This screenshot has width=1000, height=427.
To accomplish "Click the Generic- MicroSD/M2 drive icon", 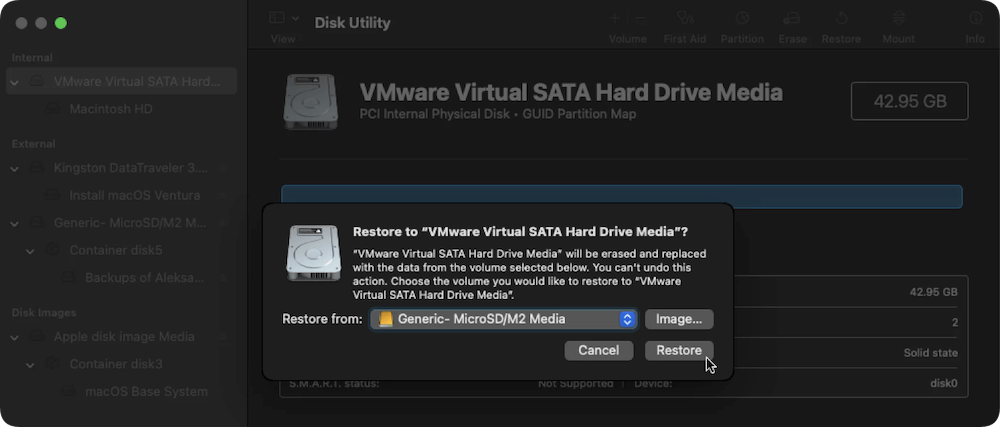I will pyautogui.click(x=37, y=223).
